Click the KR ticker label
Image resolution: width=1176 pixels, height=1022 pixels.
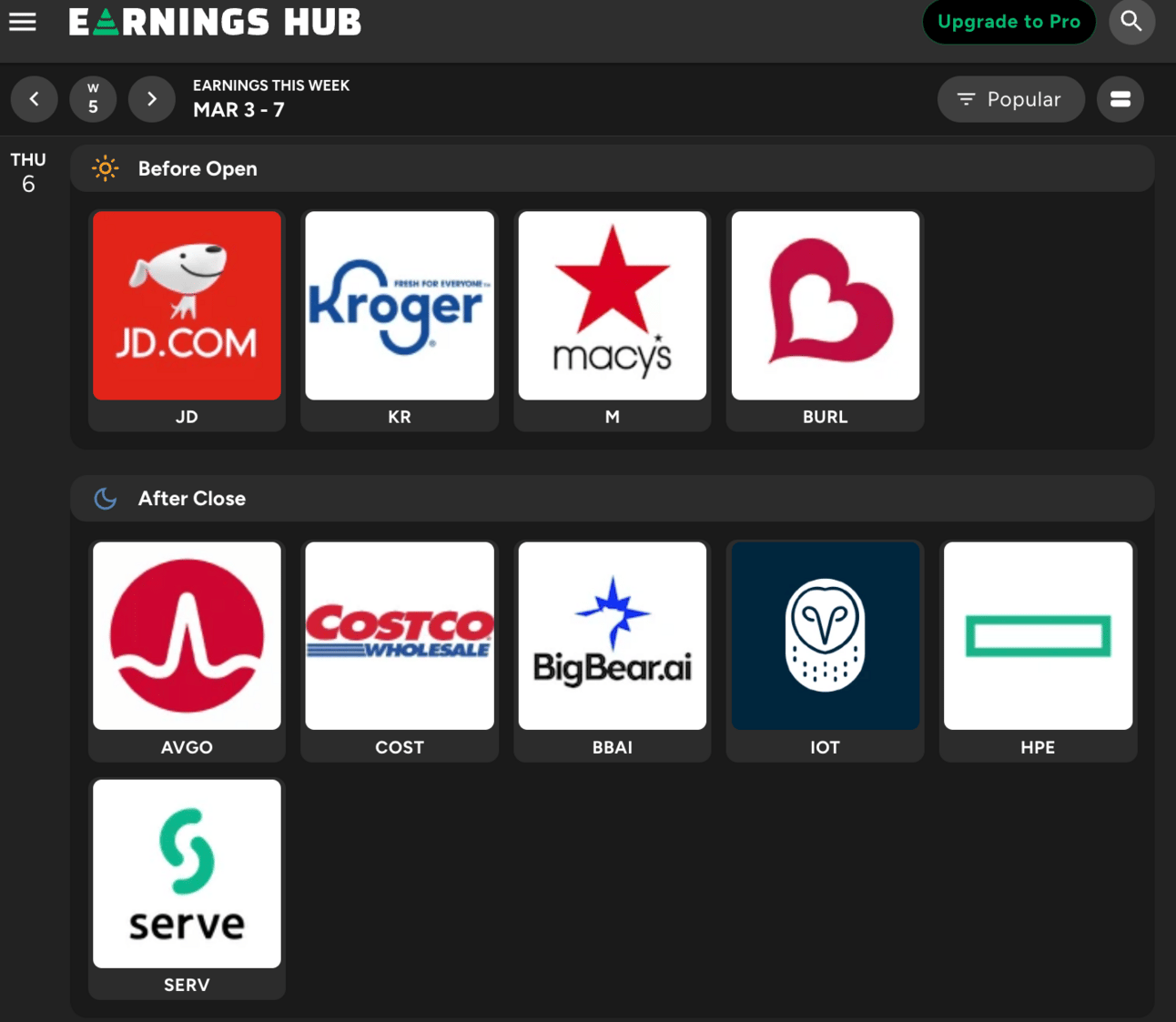click(400, 417)
